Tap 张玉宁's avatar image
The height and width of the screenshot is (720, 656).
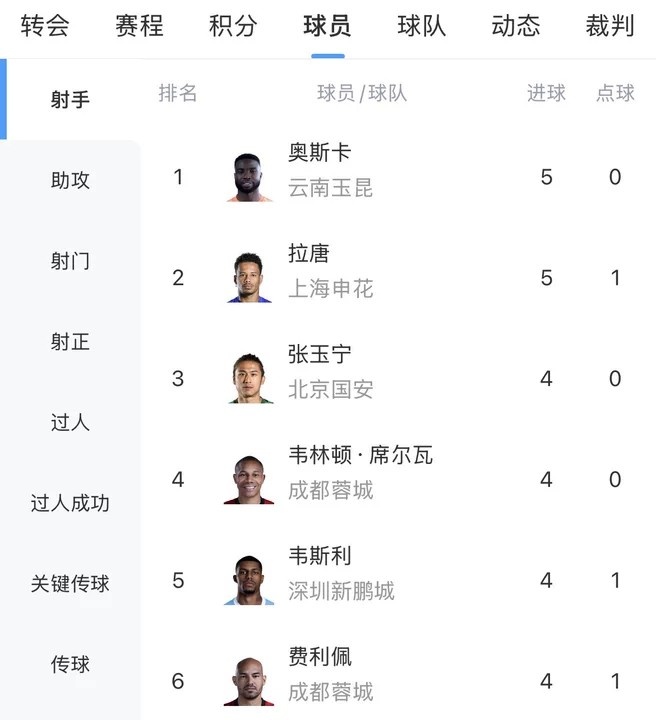249,379
